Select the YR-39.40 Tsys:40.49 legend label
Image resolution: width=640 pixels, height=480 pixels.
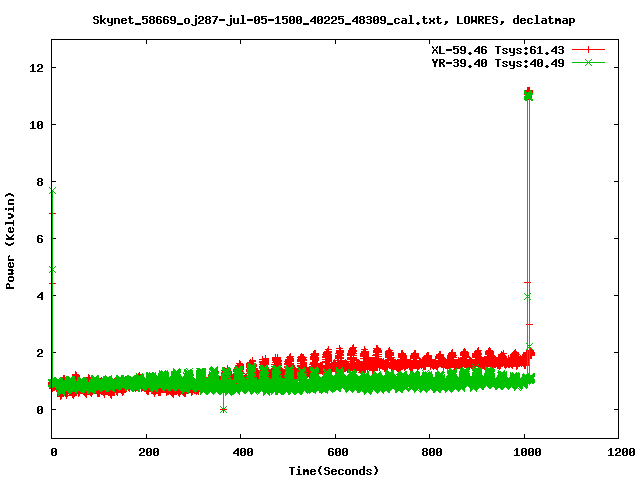click(x=498, y=63)
